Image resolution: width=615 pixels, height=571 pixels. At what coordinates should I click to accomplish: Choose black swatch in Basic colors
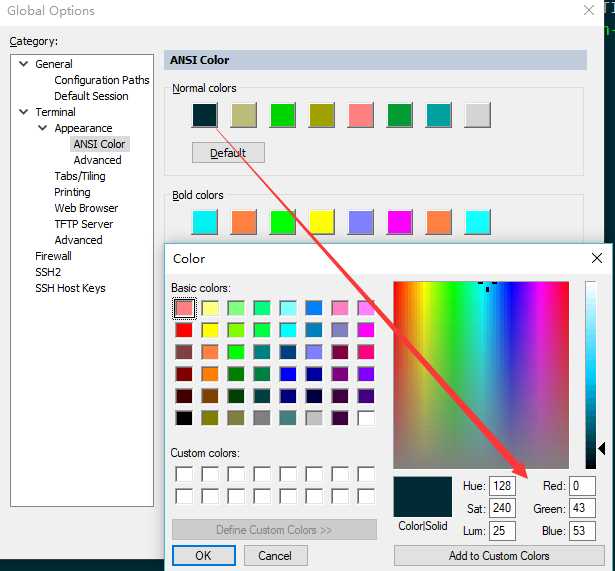[184, 418]
